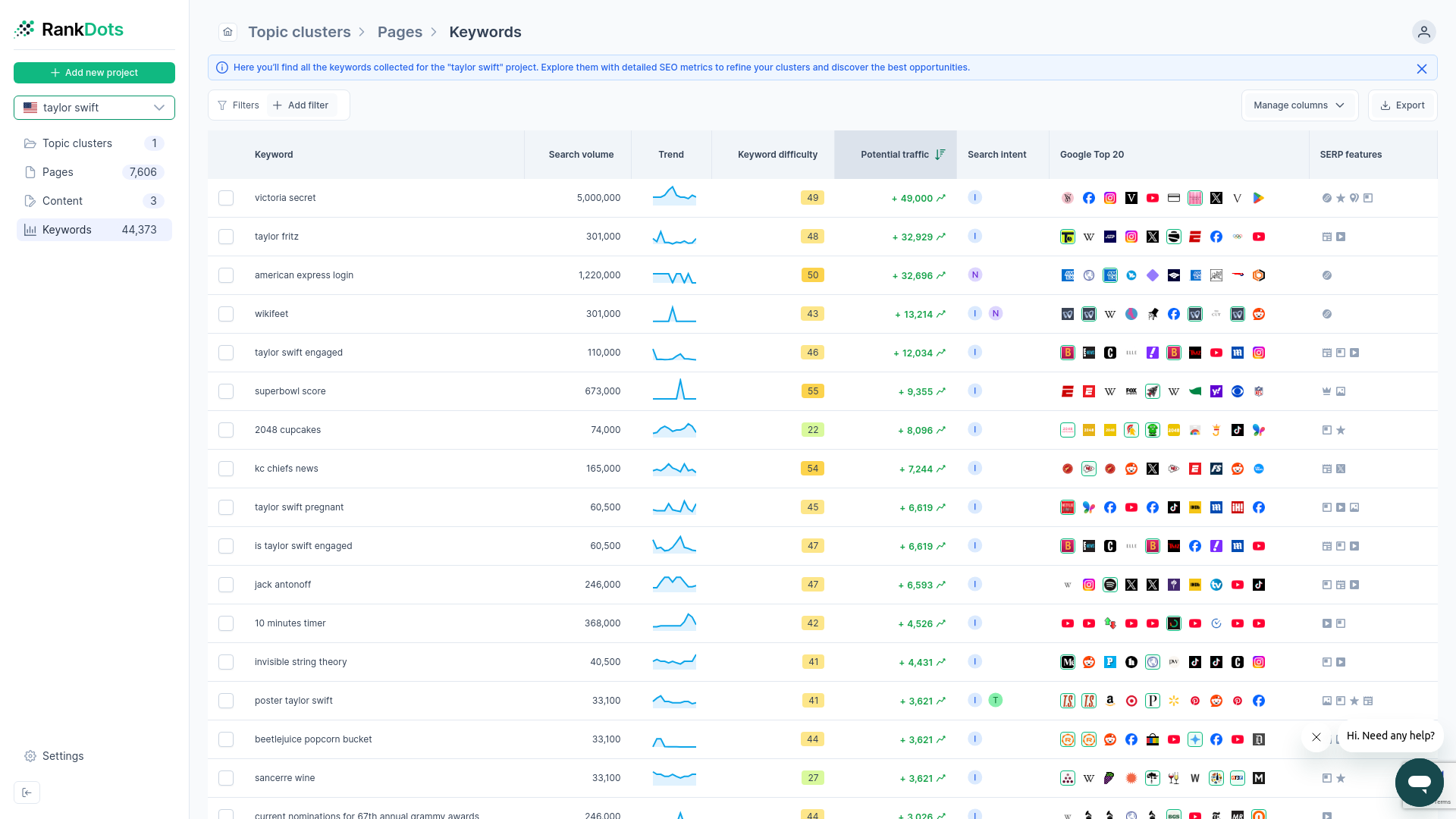Click the home icon in the breadcrumb
1456x819 pixels.
[x=227, y=32]
